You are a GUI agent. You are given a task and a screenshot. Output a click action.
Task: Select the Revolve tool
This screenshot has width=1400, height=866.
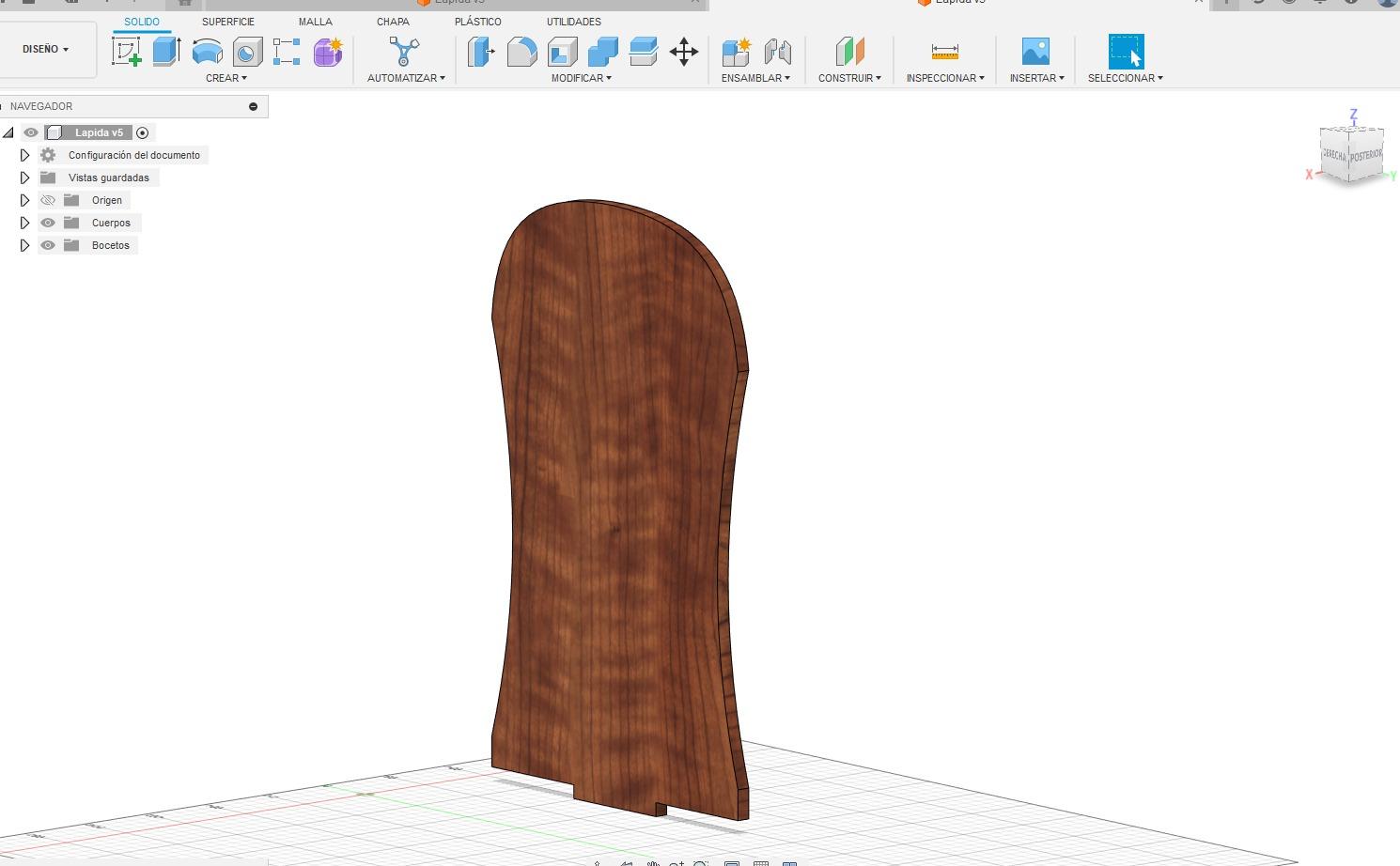coord(207,51)
